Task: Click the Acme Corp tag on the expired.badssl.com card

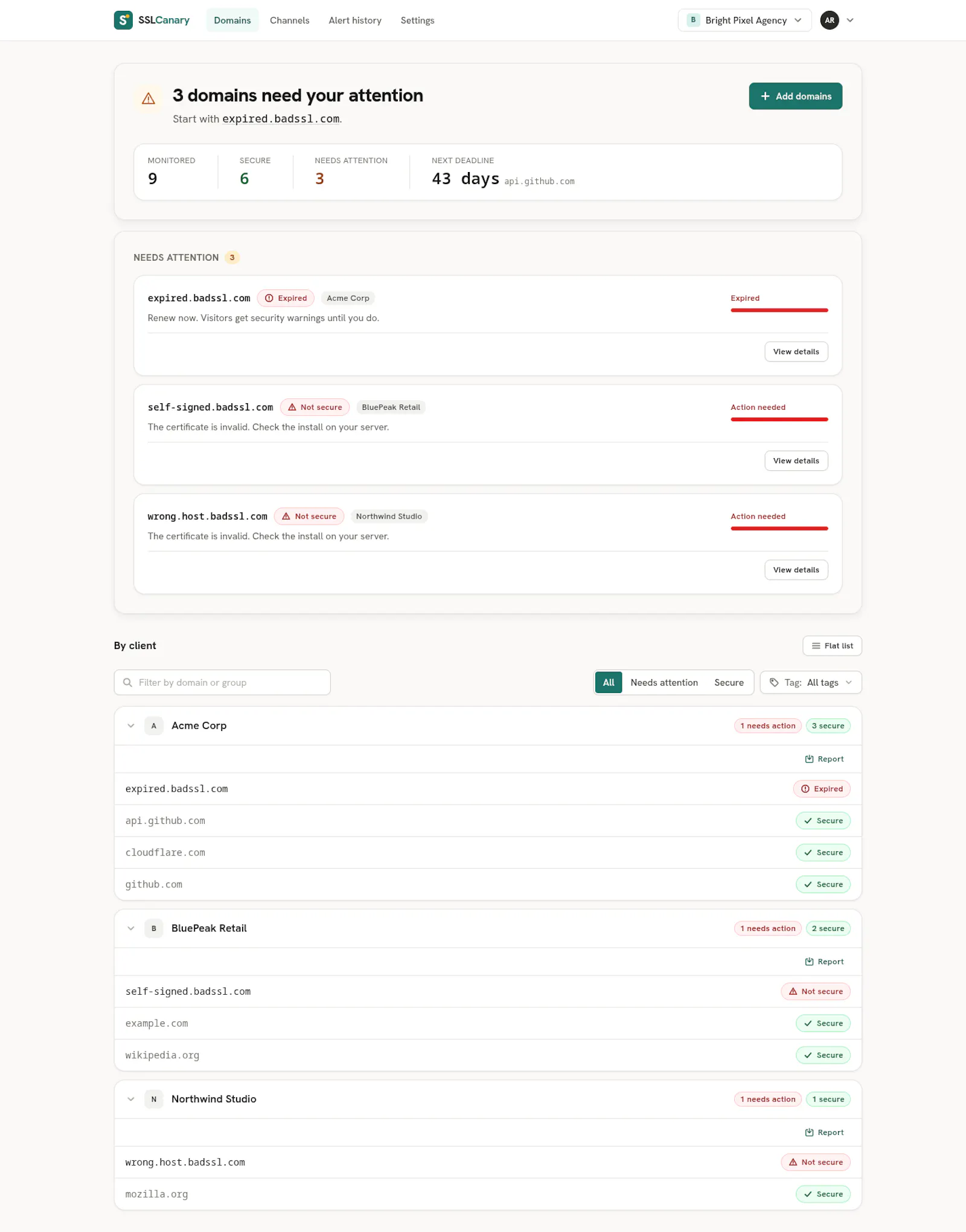Action: coord(348,298)
